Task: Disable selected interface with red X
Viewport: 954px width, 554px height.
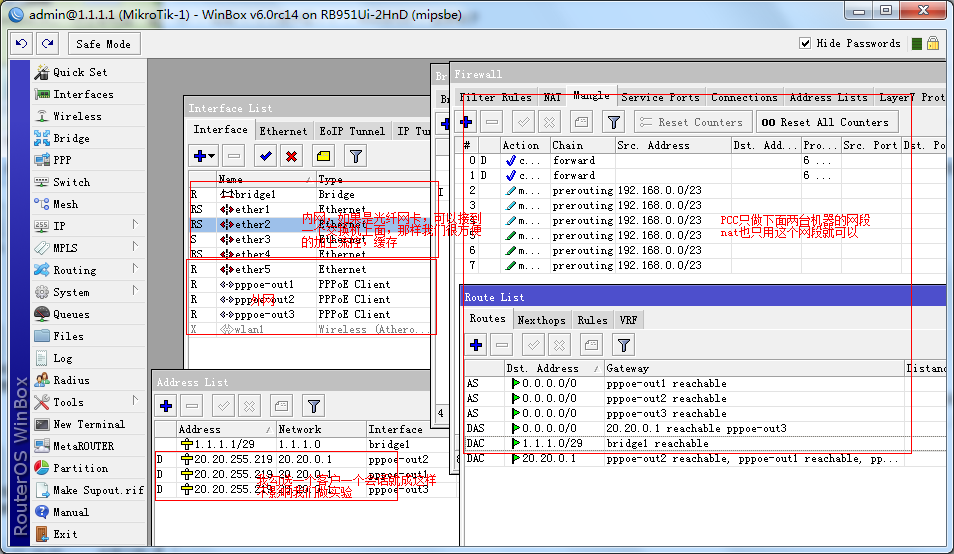Action: click(291, 156)
